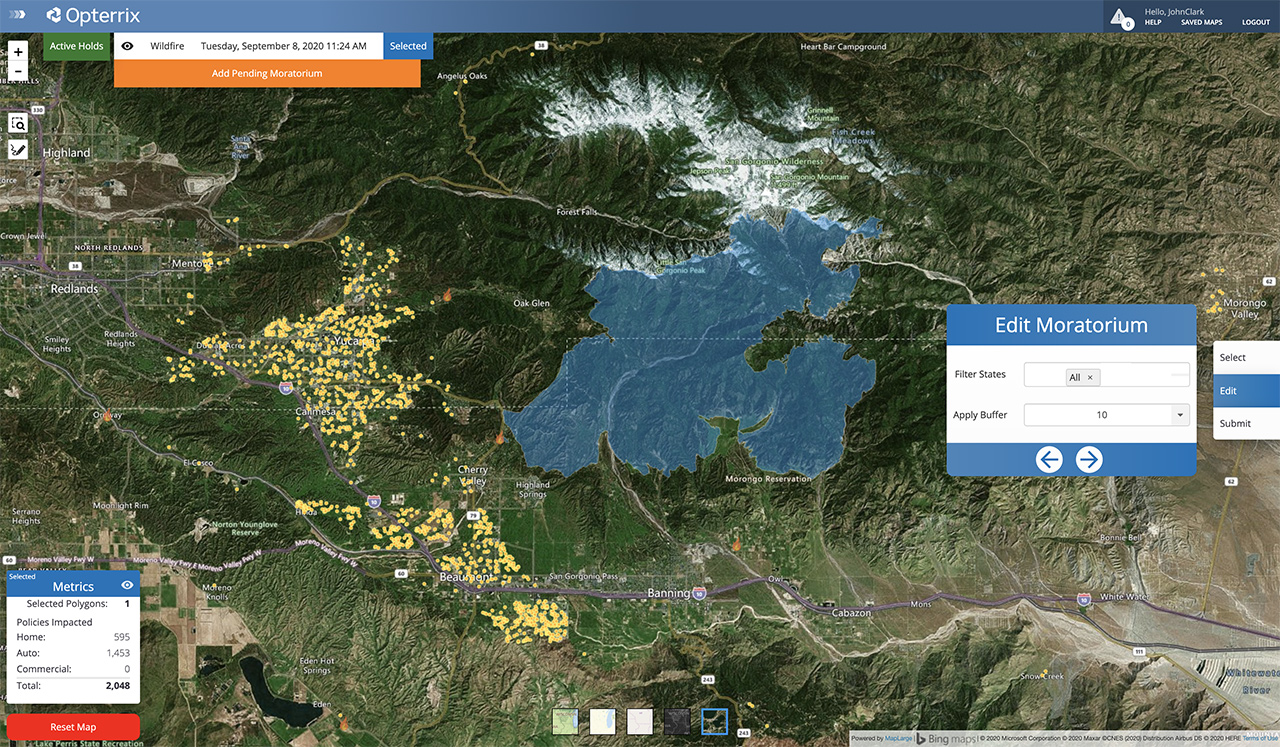Remove the All tag from Filter States
Viewport: 1280px width, 747px height.
coord(1090,377)
